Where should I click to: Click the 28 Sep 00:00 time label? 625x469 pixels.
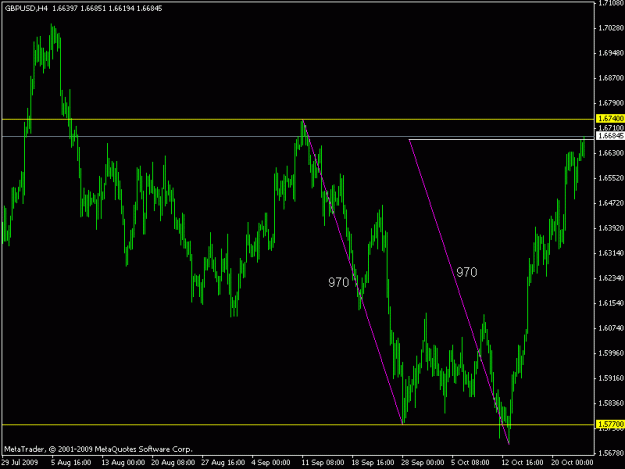pyautogui.click(x=423, y=463)
